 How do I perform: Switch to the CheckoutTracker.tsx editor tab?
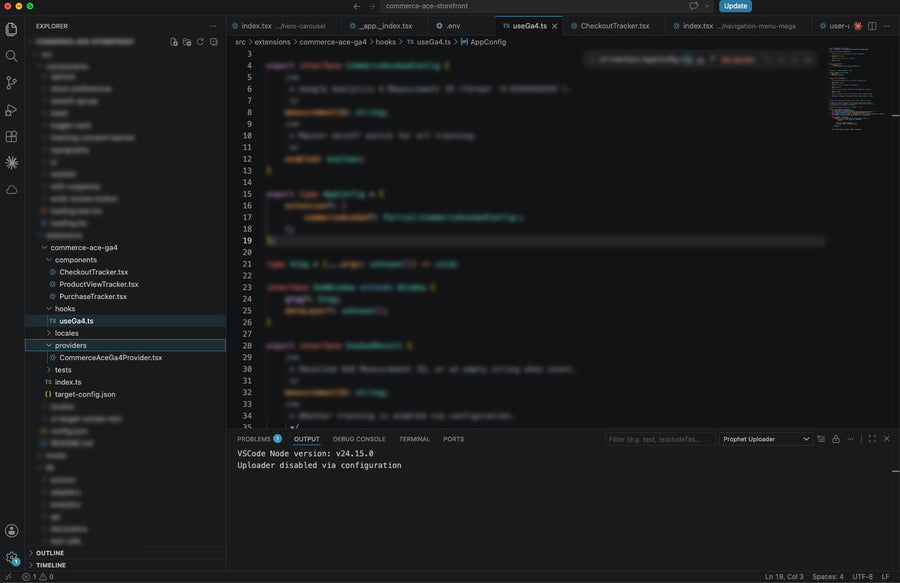(x=614, y=26)
